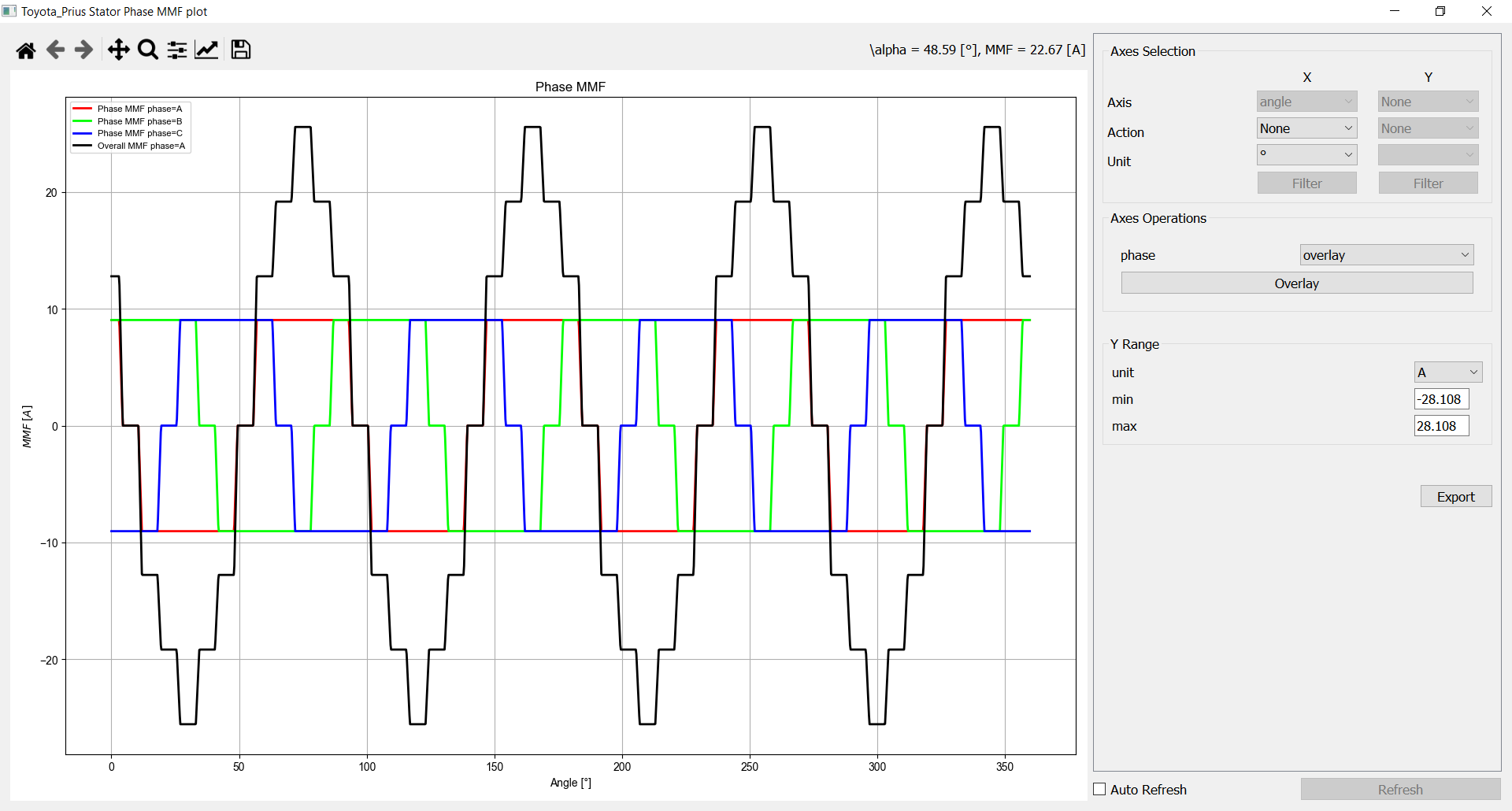Click the green Phase B legend swatch
The image size is (1512, 811).
click(x=83, y=121)
